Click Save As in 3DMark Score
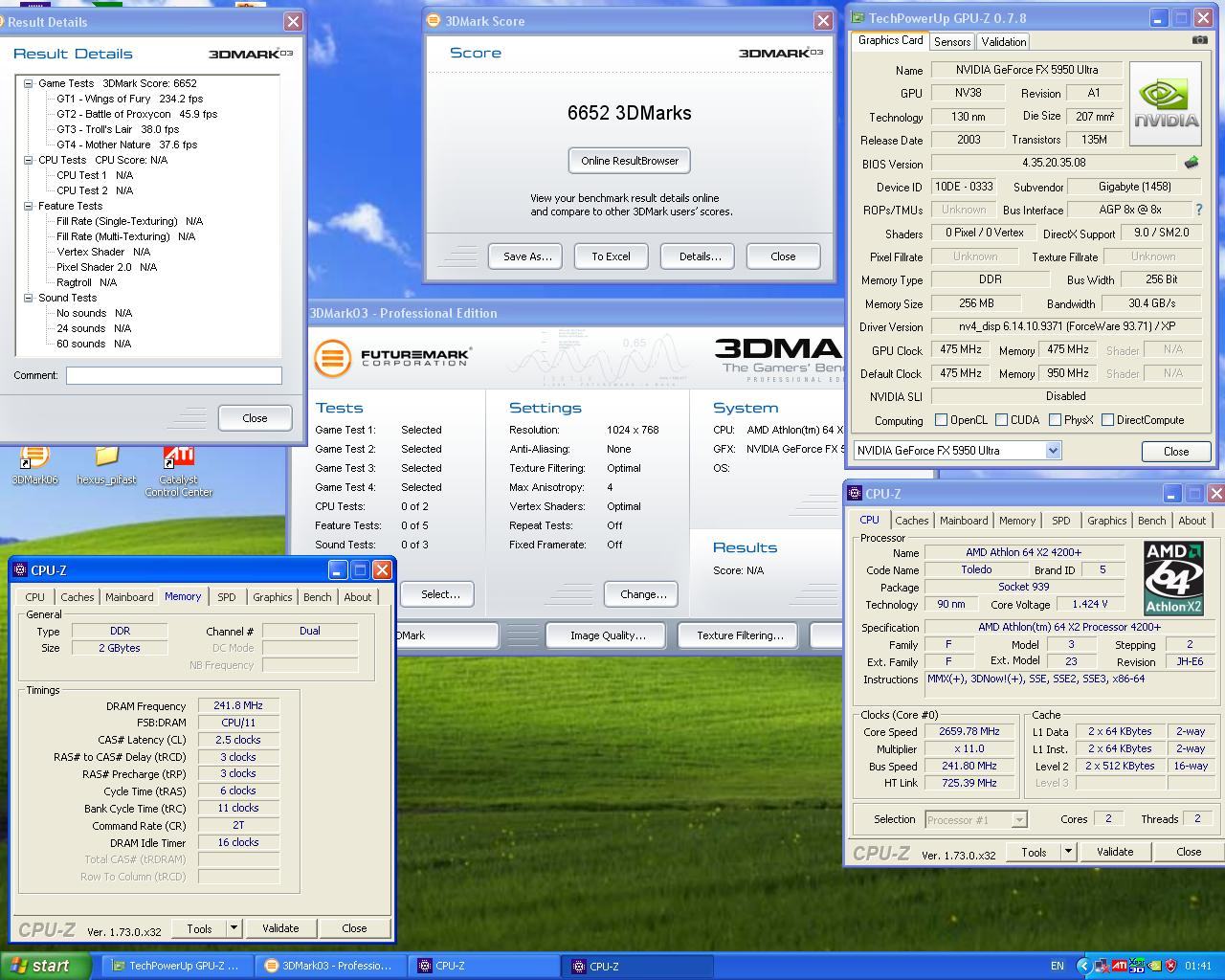 pos(527,256)
